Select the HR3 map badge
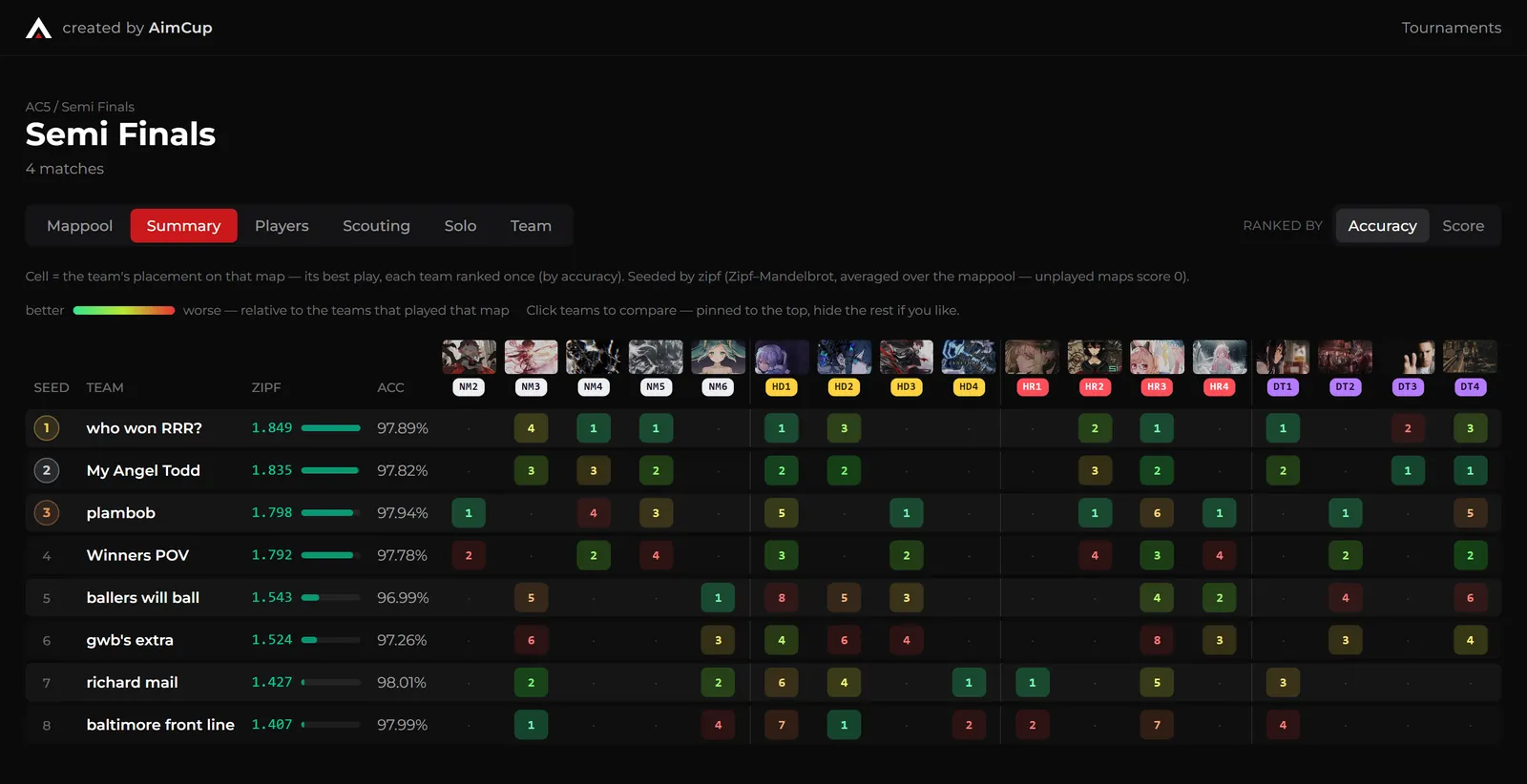The image size is (1527, 784). tap(1157, 387)
